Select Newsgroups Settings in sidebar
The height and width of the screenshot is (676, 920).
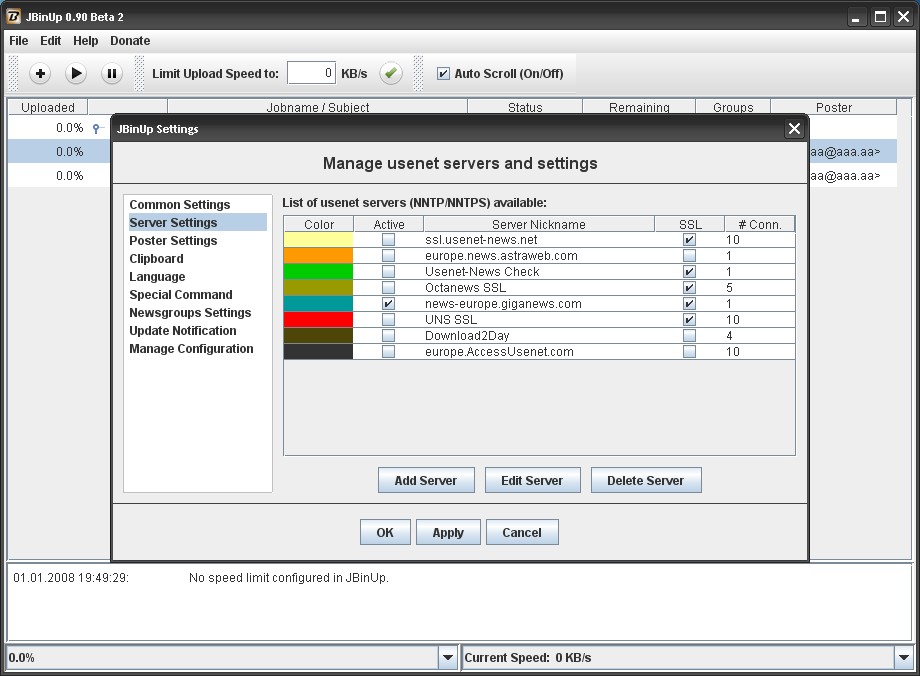click(x=190, y=313)
